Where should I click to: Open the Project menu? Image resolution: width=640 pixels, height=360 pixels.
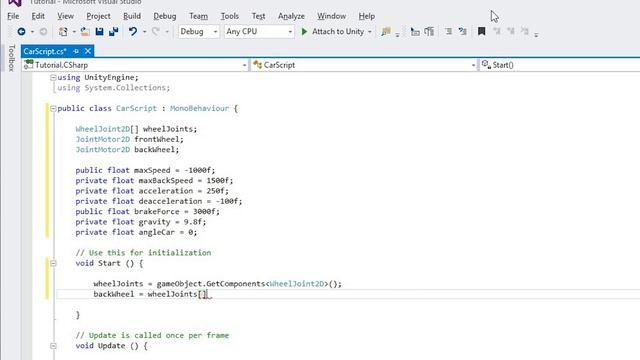point(98,16)
